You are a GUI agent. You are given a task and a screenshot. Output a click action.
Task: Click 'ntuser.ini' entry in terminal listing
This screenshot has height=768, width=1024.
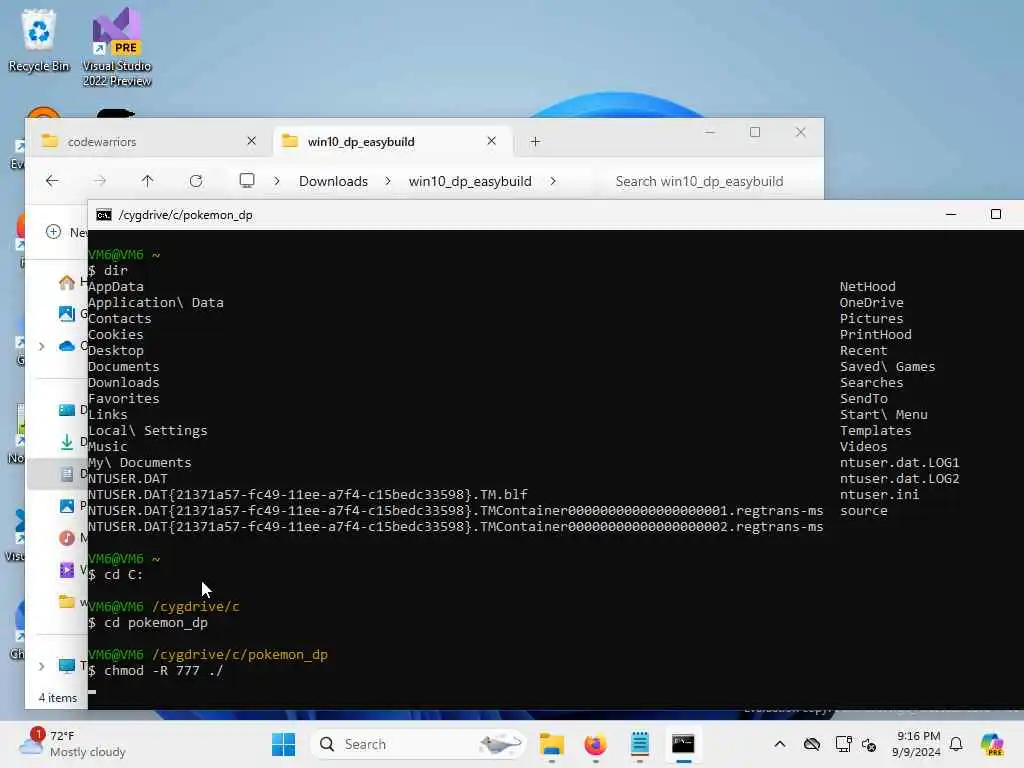coord(879,495)
